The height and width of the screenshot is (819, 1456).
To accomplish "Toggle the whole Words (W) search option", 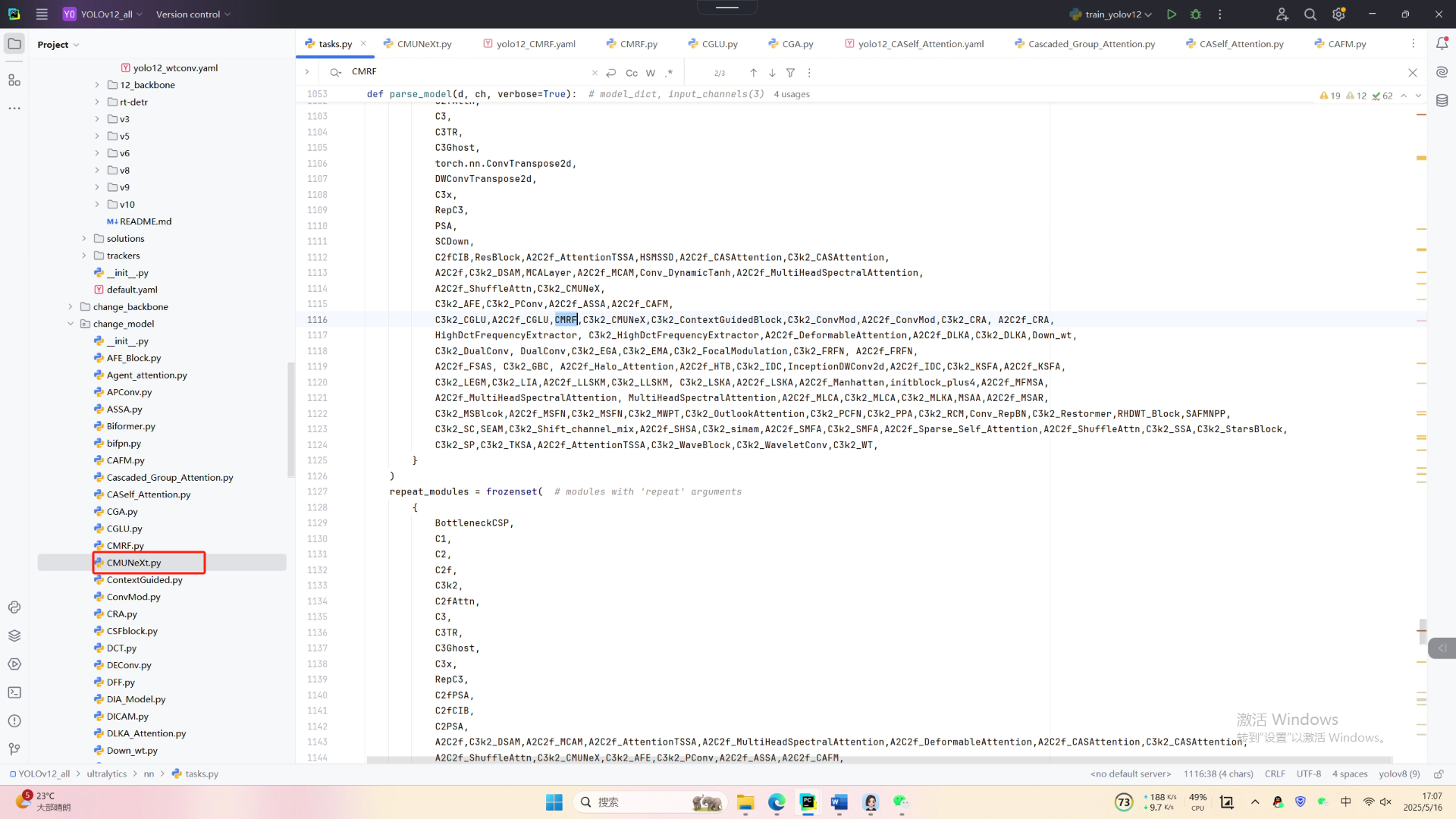I will point(651,73).
